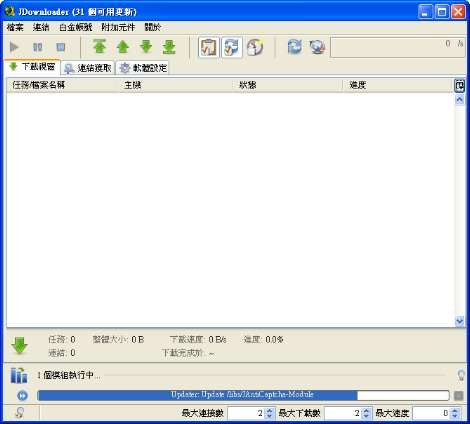Screen dimensions: 470x424
Task: Toggle clipboard monitoring icon
Action: pyautogui.click(x=208, y=47)
